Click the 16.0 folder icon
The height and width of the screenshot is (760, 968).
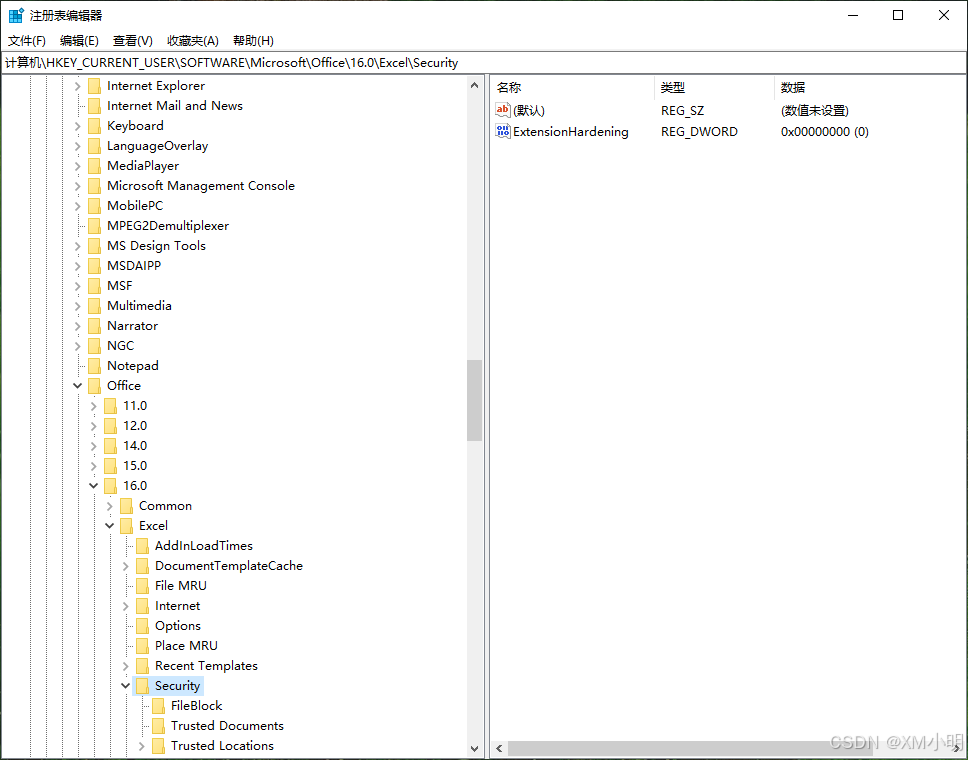pos(111,486)
